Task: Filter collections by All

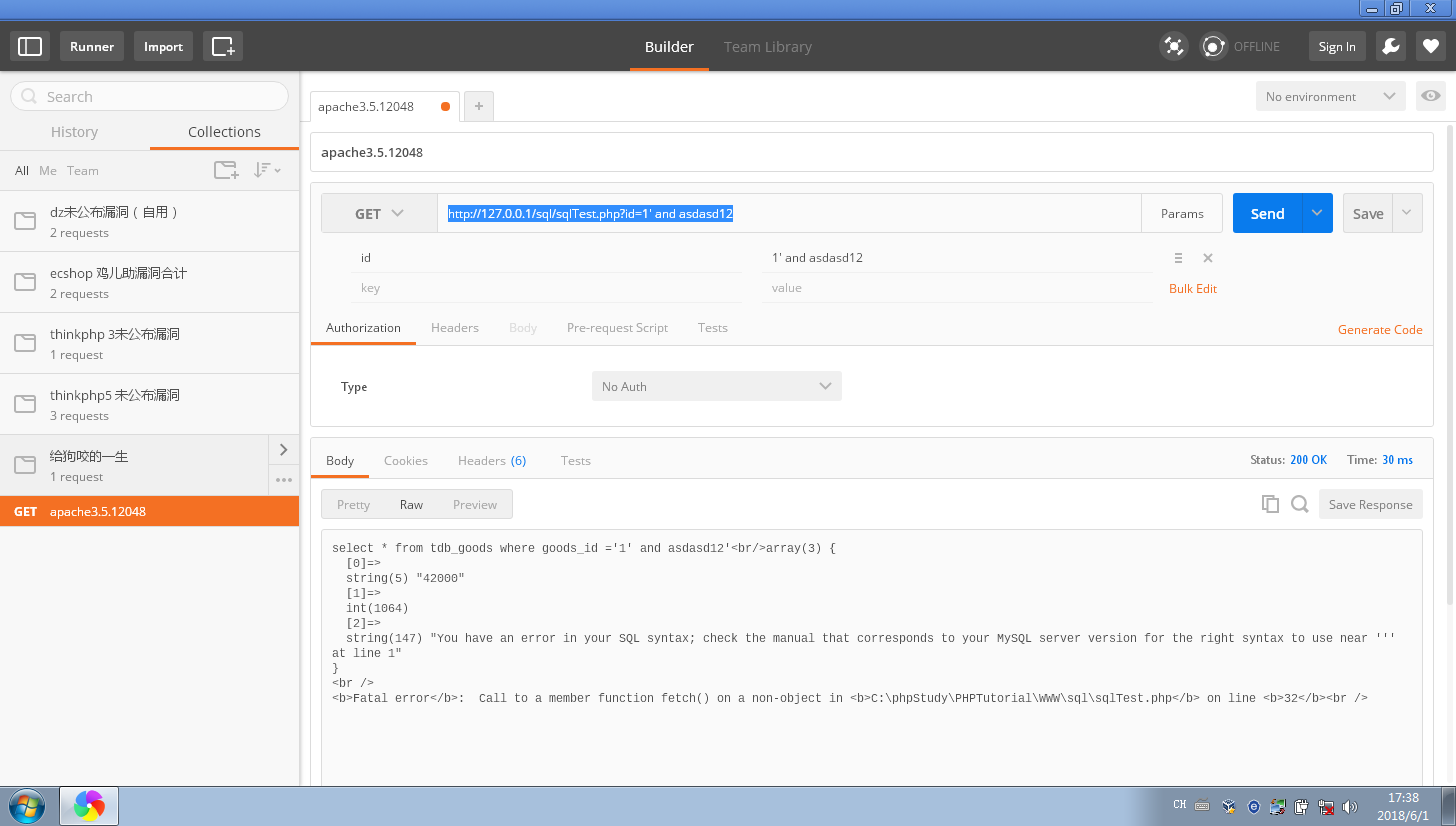Action: coord(22,170)
